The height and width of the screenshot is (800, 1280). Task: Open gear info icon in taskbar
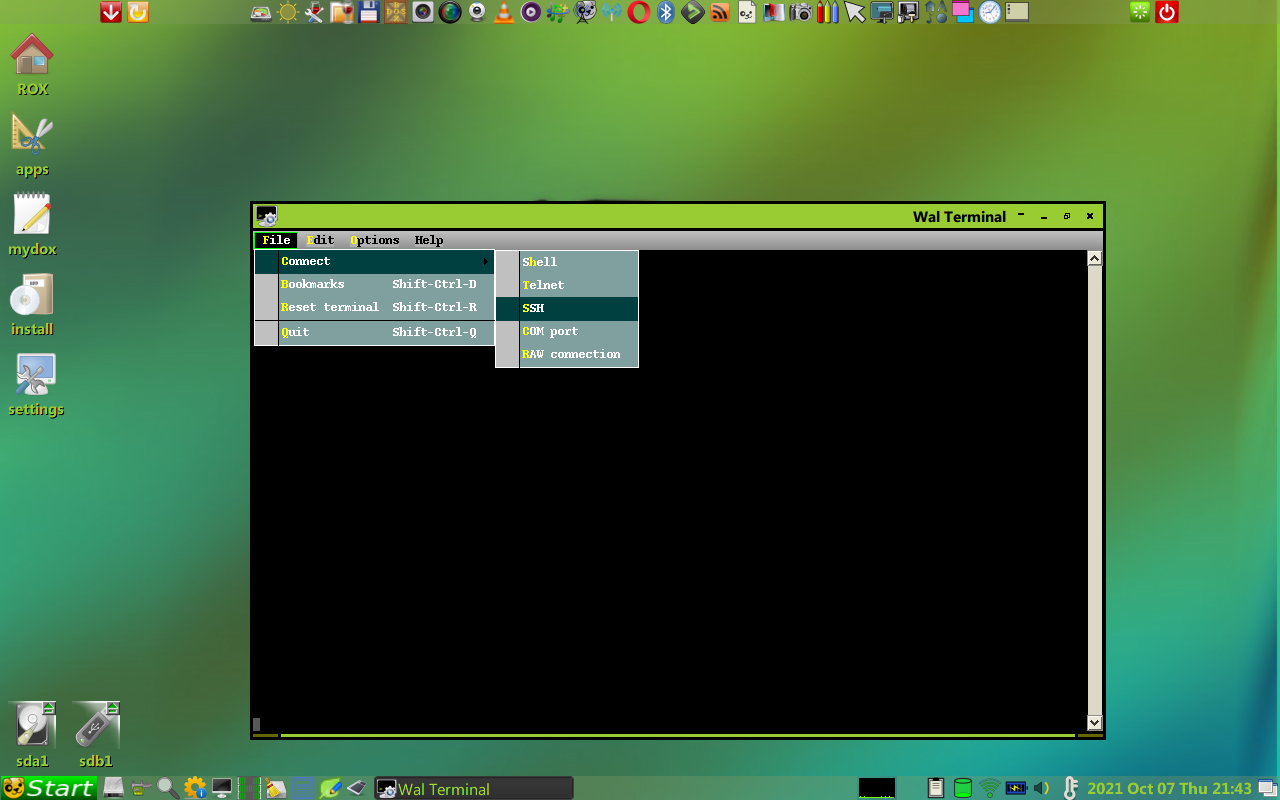coord(195,788)
